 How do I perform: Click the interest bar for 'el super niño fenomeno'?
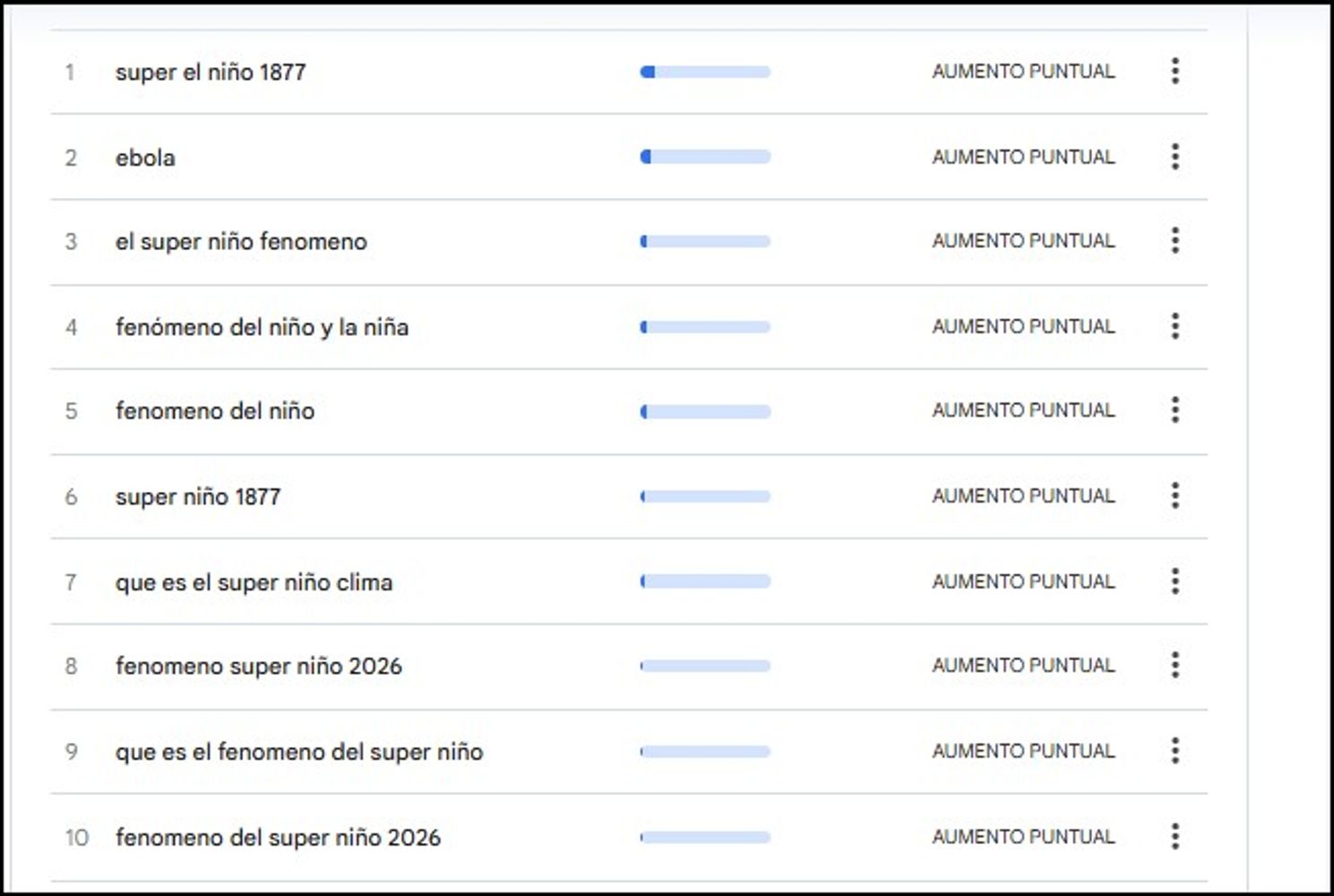pos(705,241)
